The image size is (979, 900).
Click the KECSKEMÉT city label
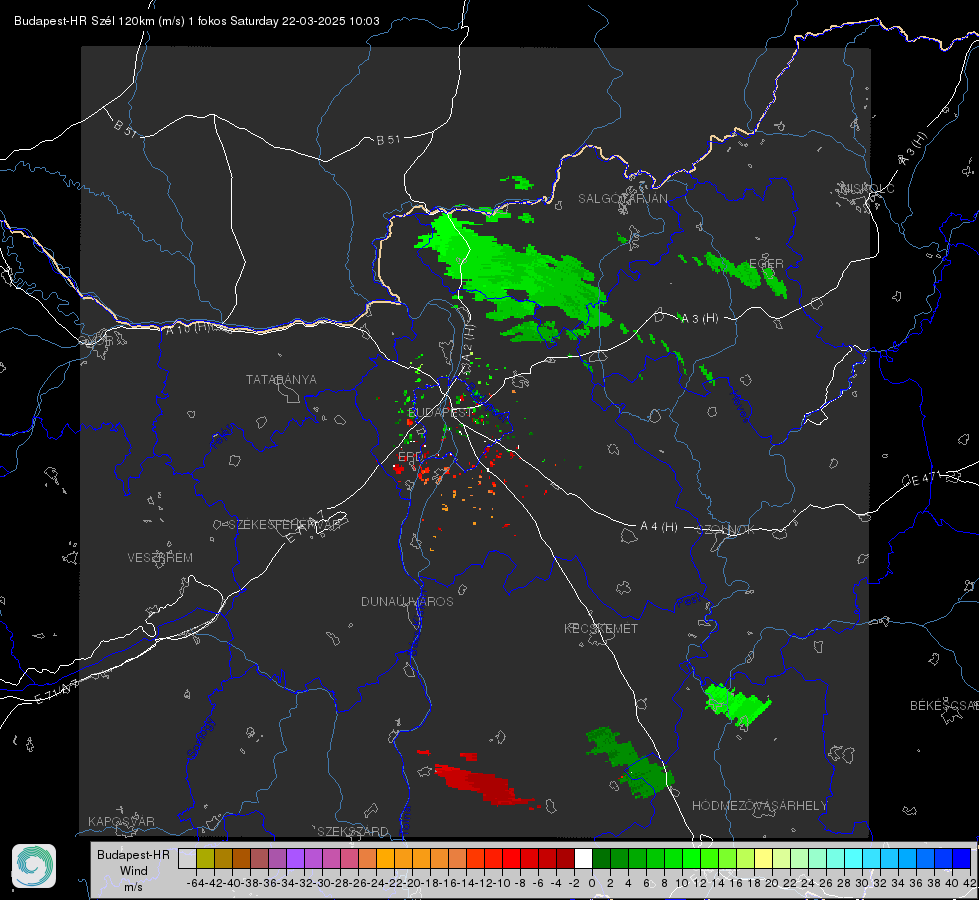click(x=601, y=628)
